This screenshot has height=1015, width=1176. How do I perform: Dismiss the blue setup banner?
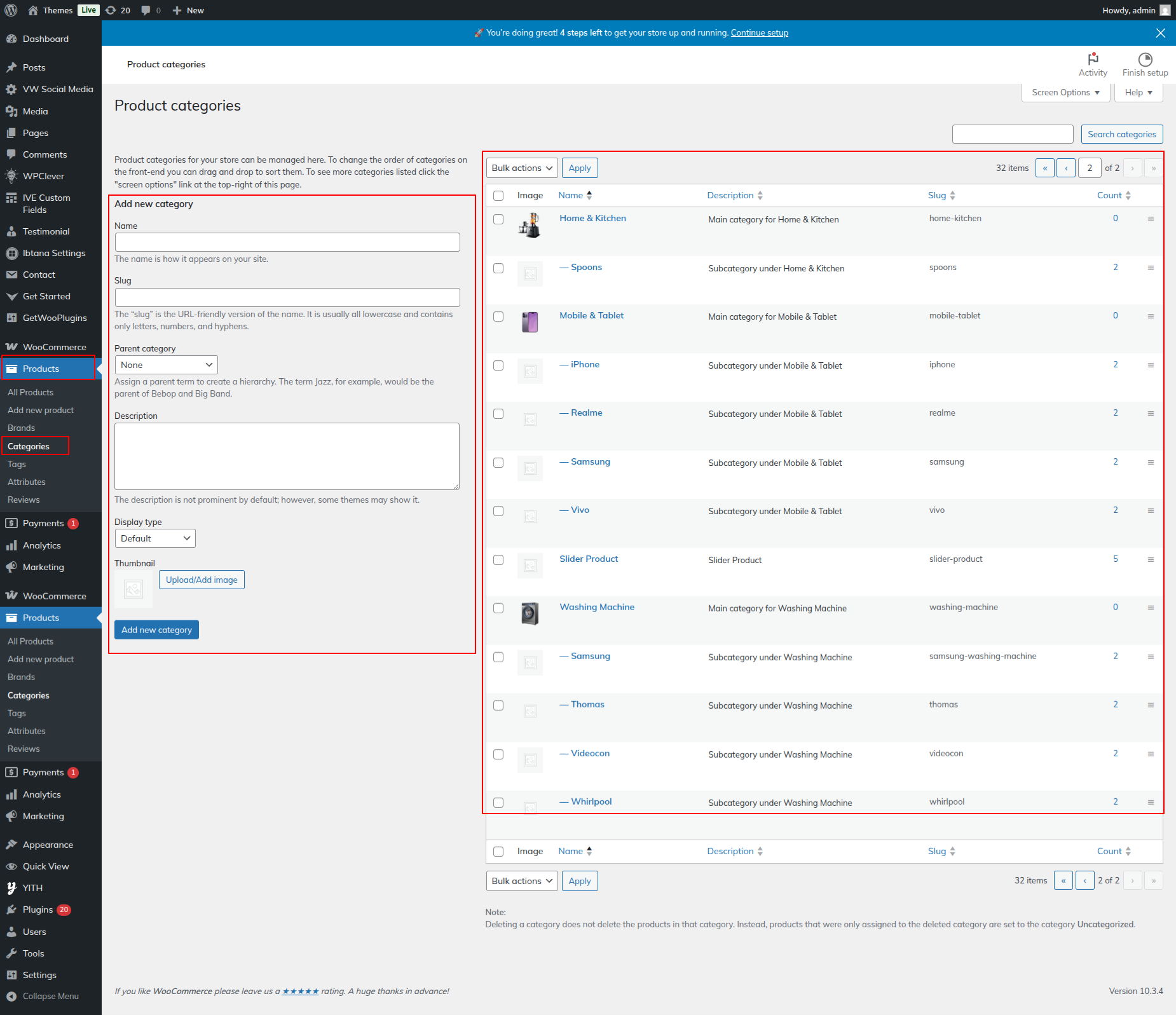[1160, 33]
